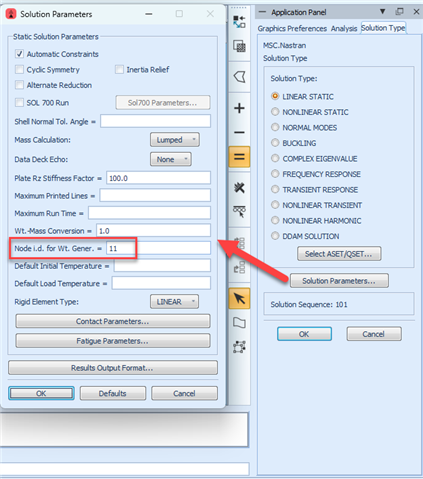Click the Results Output Format button
This screenshot has height=479, width=423.
(x=113, y=368)
